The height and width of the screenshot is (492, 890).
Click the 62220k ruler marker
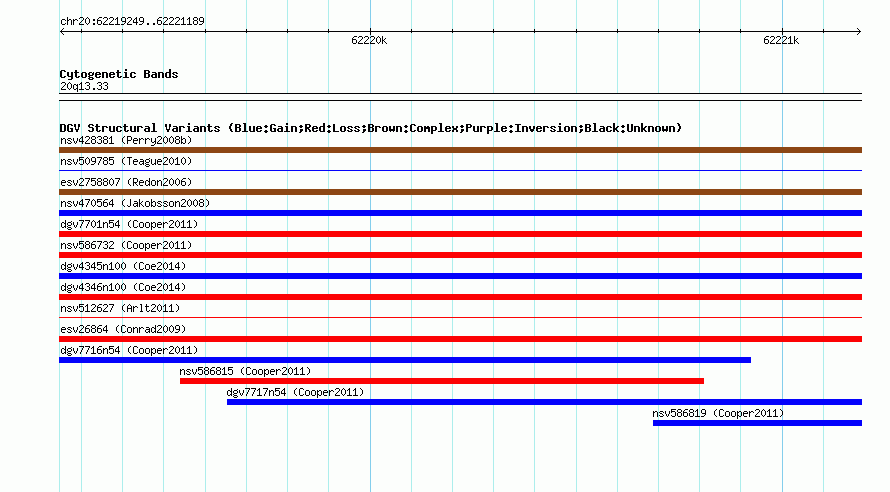point(369,40)
